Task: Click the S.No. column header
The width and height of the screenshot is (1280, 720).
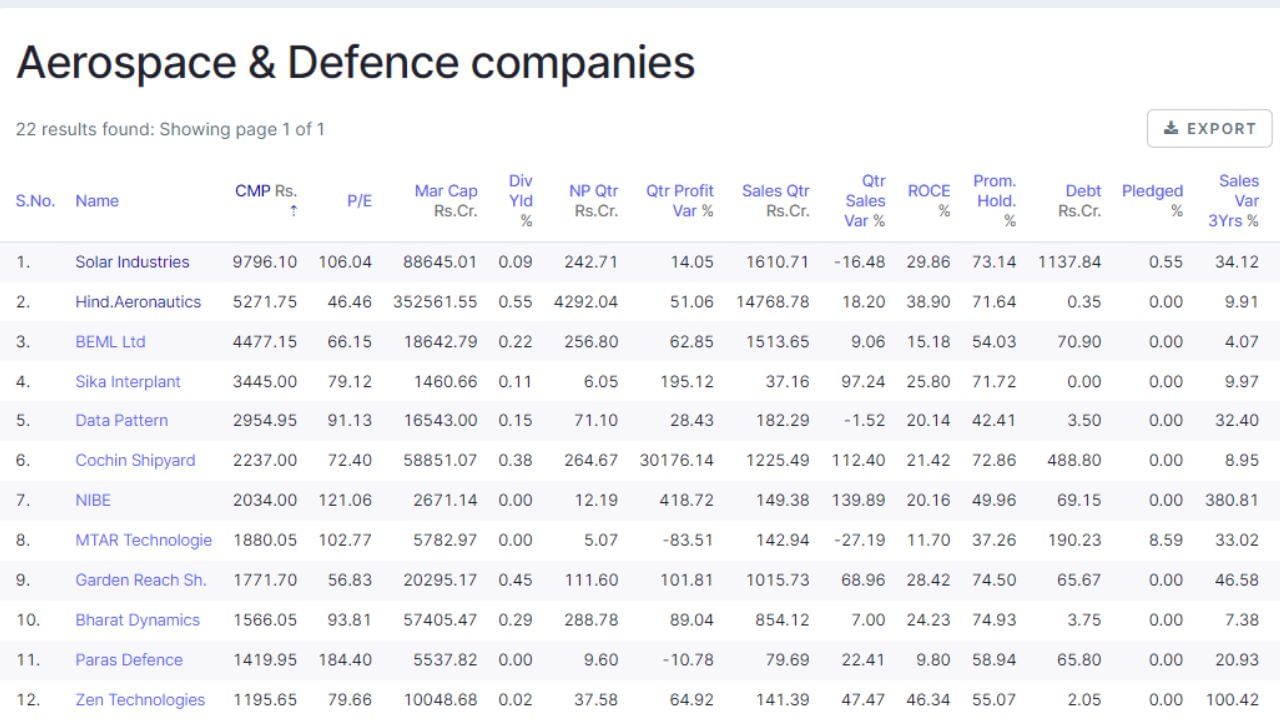Action: pos(35,201)
